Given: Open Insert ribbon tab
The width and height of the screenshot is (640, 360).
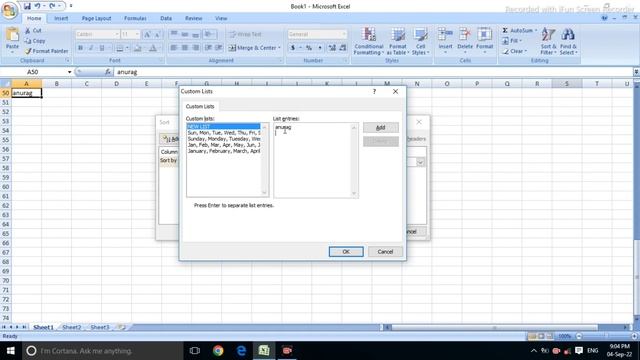Looking at the screenshot, I should coord(61,18).
